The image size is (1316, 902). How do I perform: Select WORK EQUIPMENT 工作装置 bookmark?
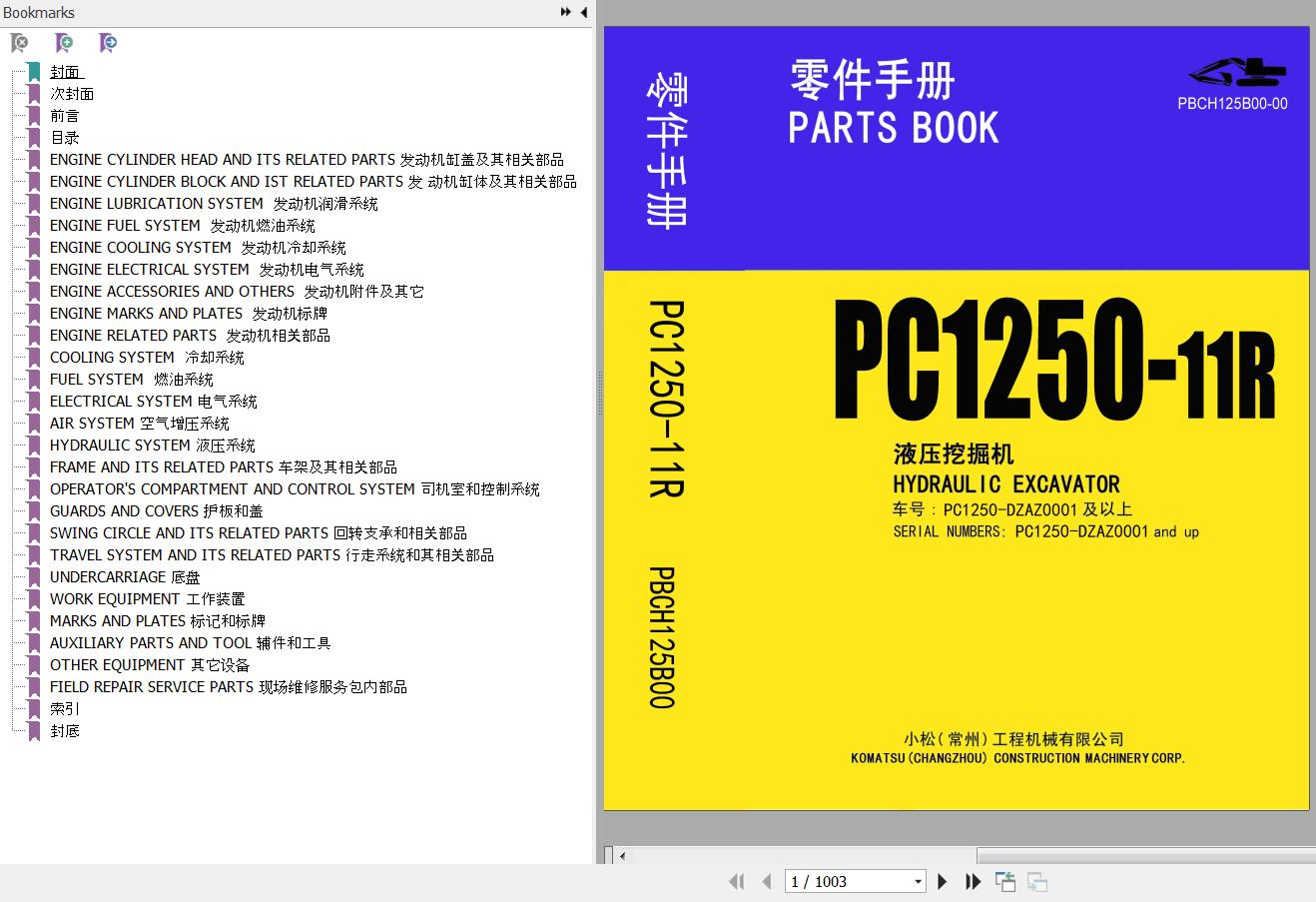(148, 599)
